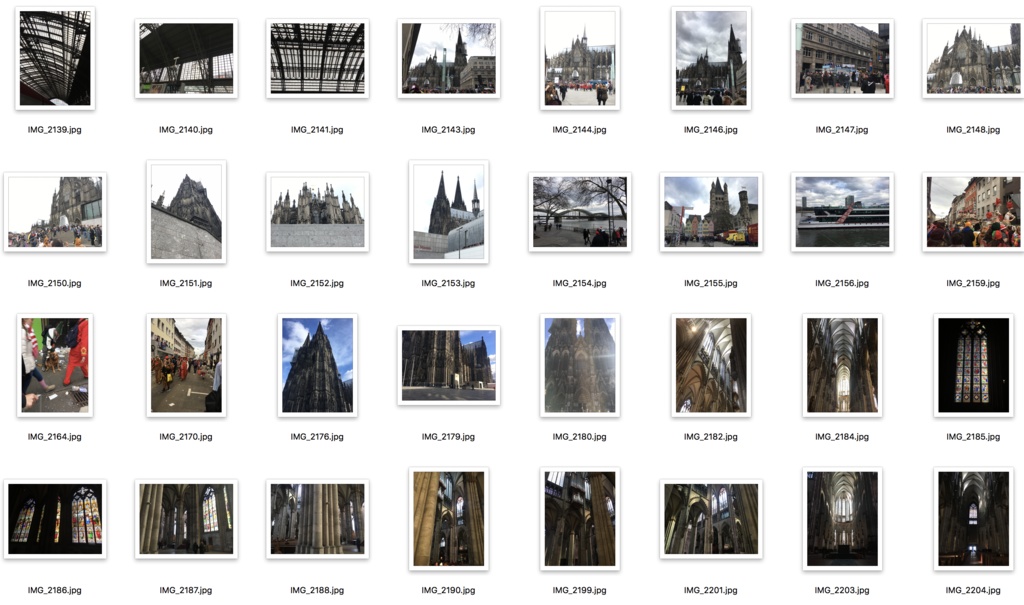Click the file name IMG_2156.jpg

(842, 284)
